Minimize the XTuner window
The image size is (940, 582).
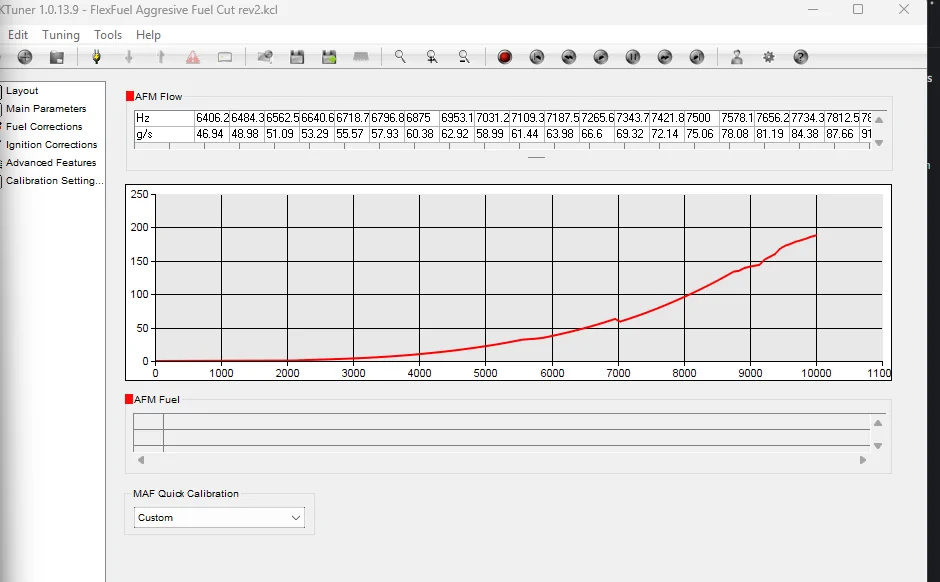tap(813, 9)
